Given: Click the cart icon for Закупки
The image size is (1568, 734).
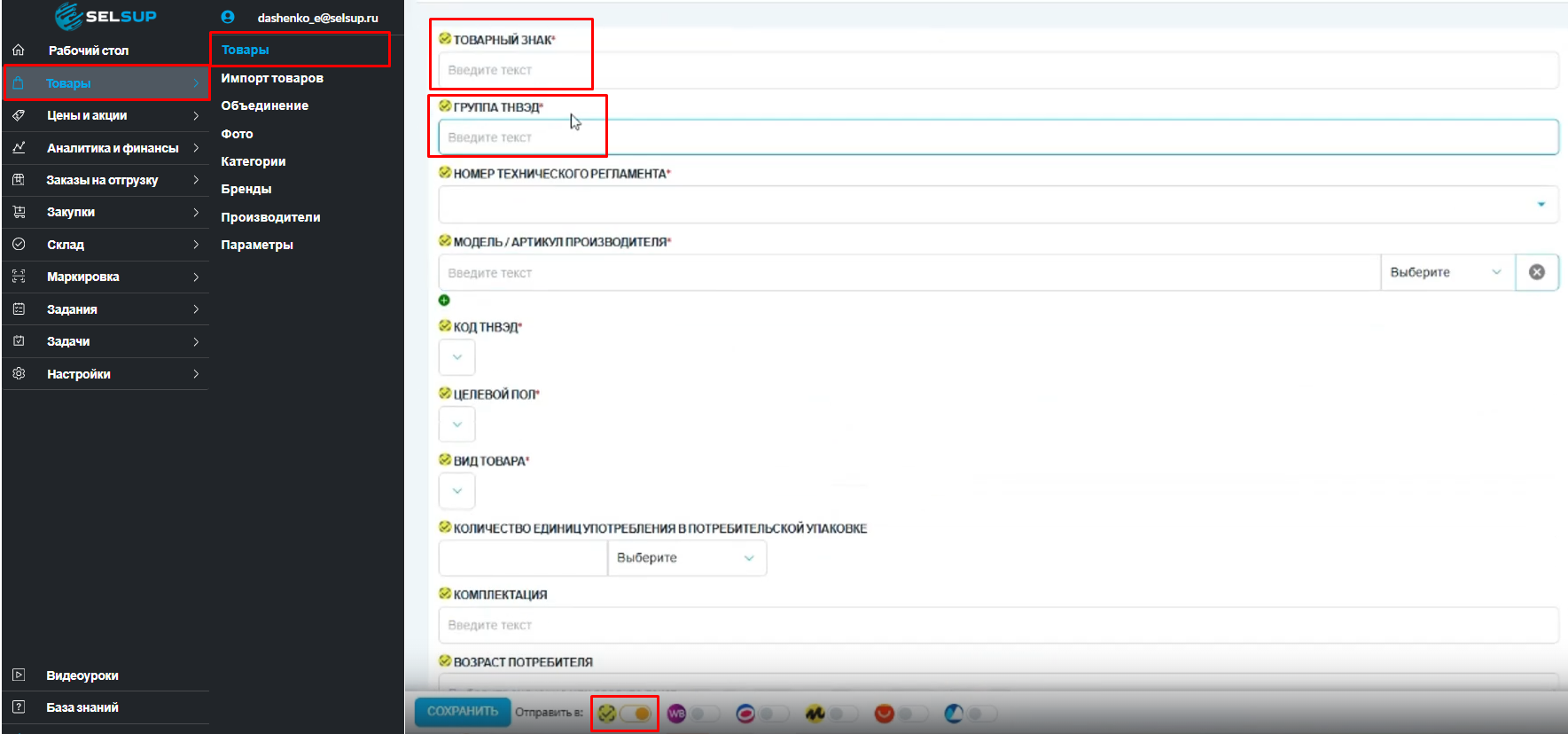Looking at the screenshot, I should pos(19,212).
